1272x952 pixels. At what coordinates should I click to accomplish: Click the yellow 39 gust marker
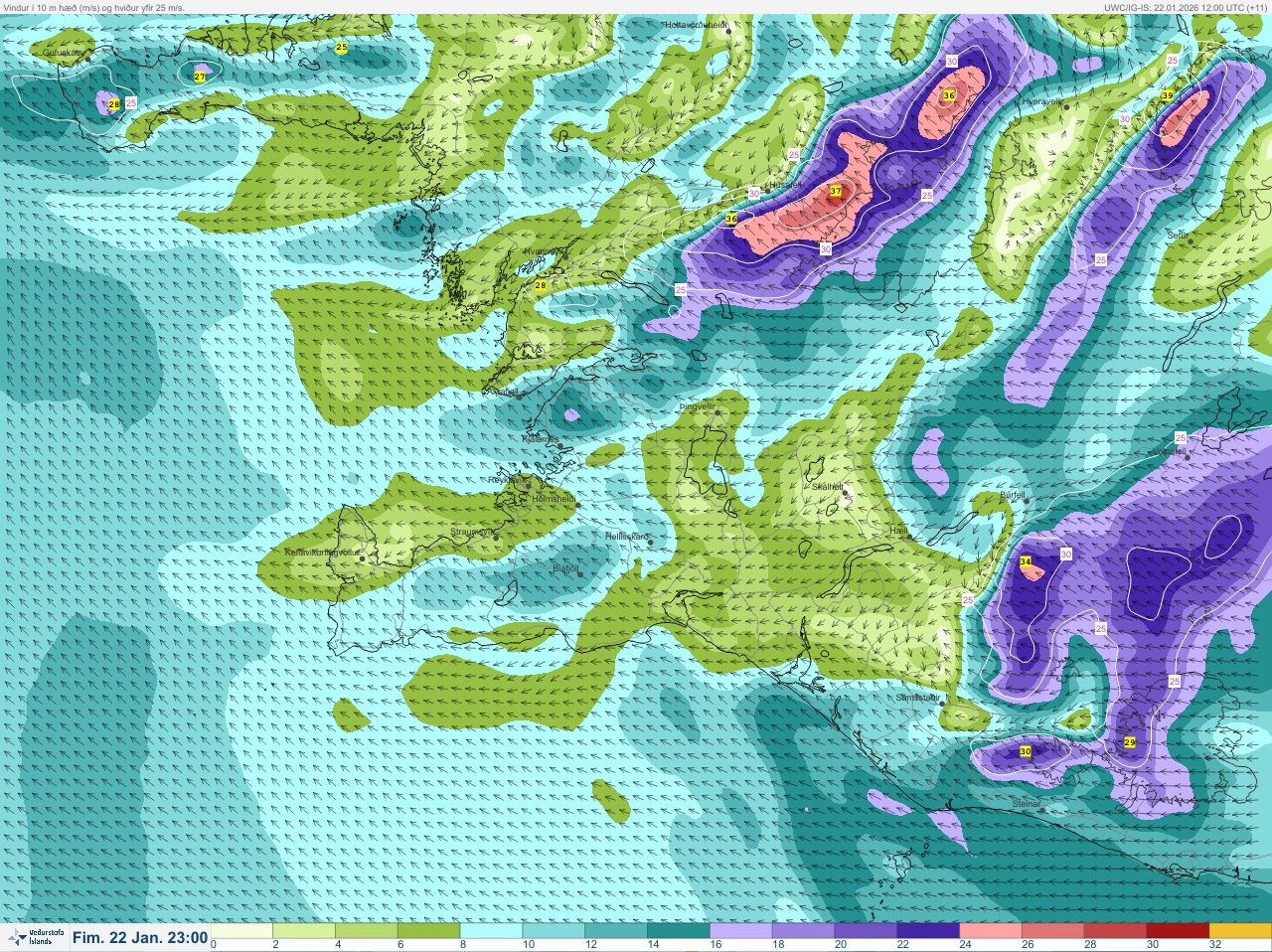(x=1167, y=95)
